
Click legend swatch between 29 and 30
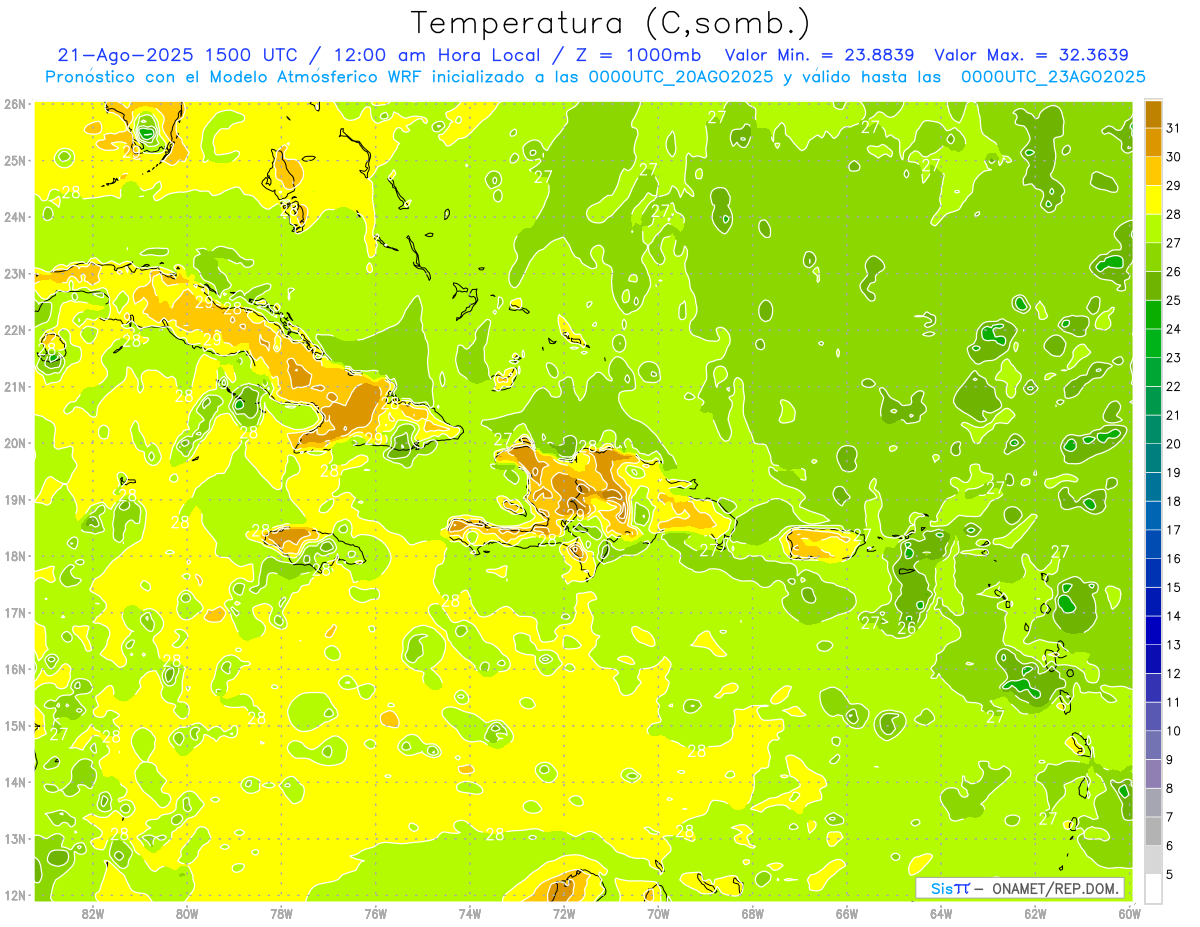point(1153,171)
